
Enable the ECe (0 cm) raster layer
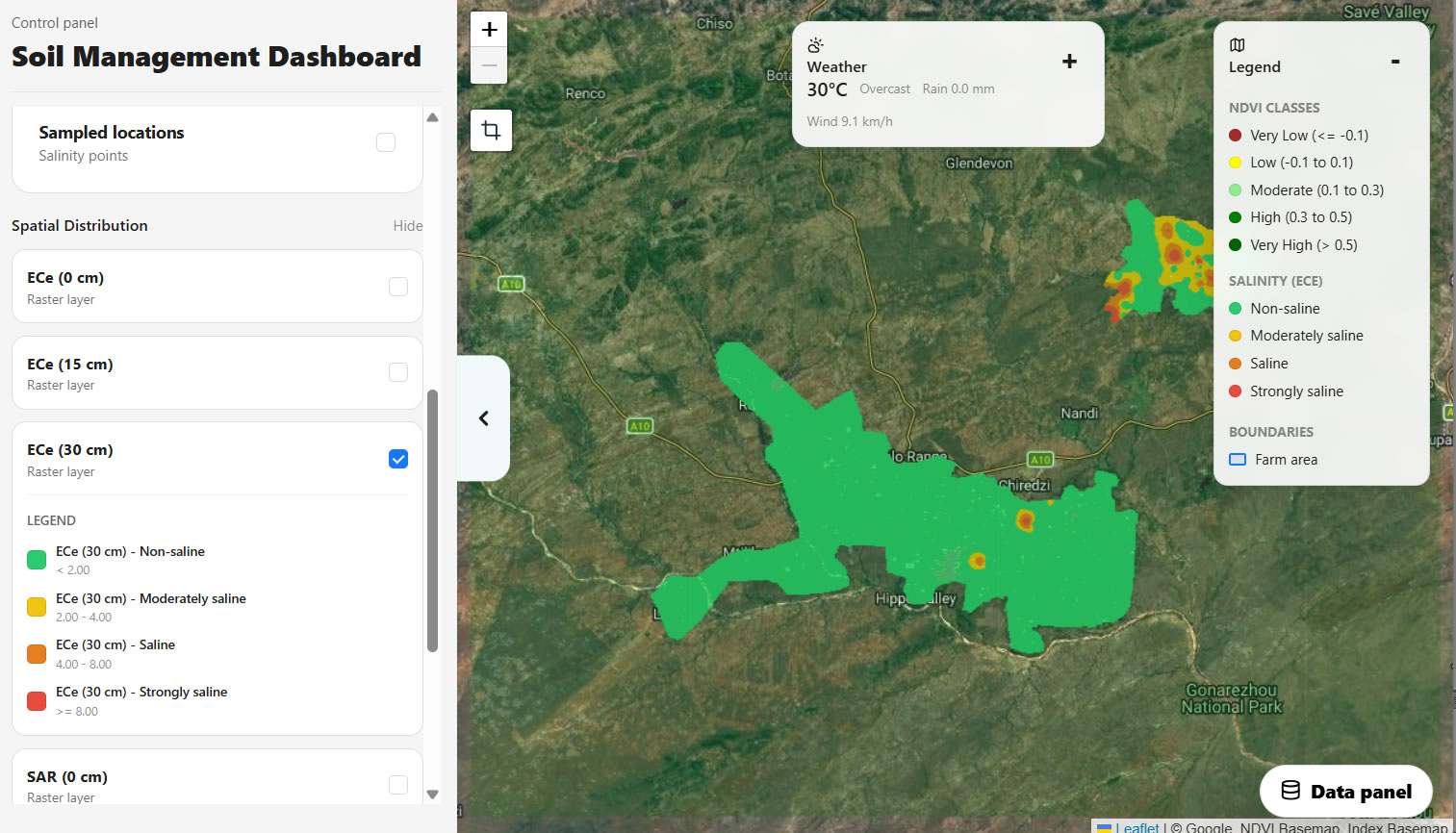398,287
